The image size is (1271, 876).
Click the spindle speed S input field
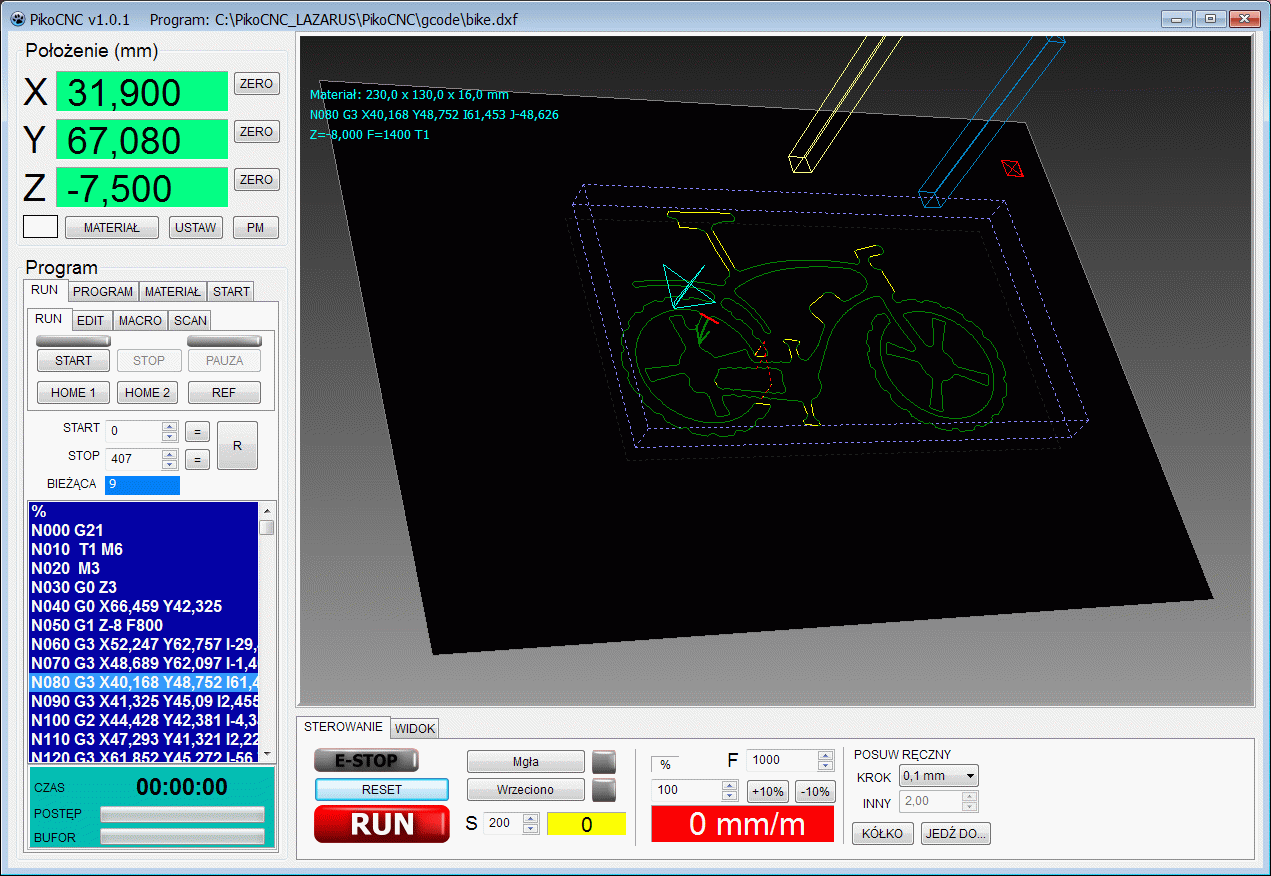[x=503, y=824]
